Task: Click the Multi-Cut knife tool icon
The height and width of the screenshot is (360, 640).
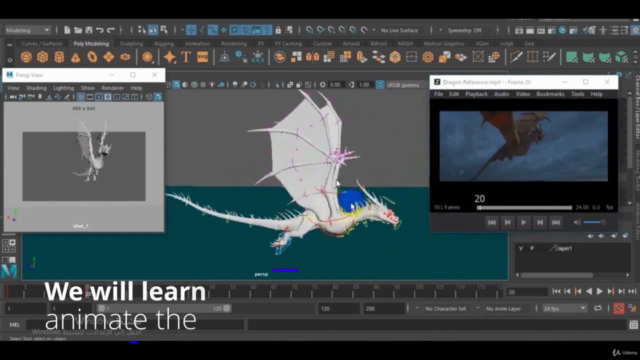Action: [516, 57]
